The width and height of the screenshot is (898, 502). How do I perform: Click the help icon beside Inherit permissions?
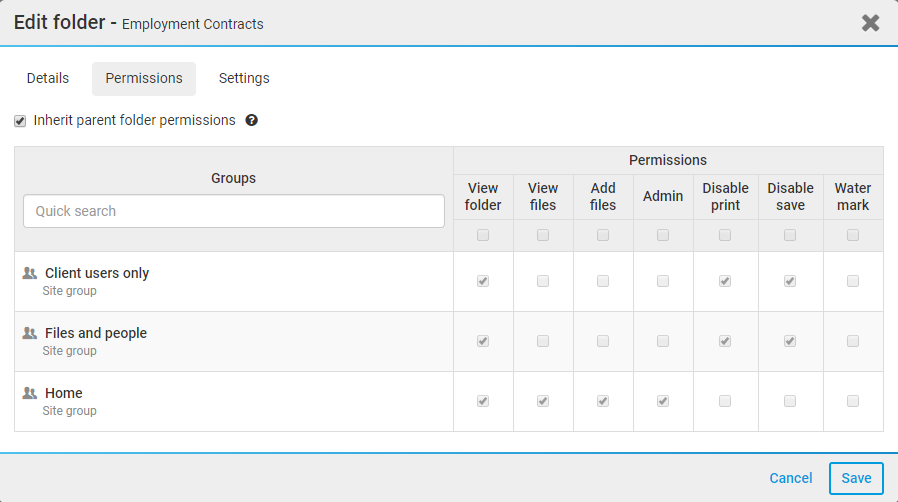252,120
